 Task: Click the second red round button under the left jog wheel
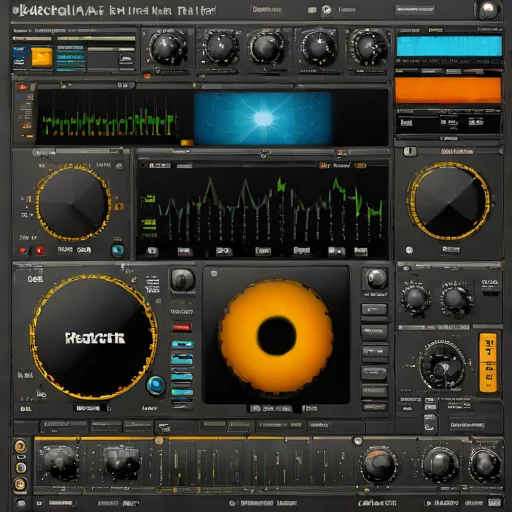[x=40, y=250]
